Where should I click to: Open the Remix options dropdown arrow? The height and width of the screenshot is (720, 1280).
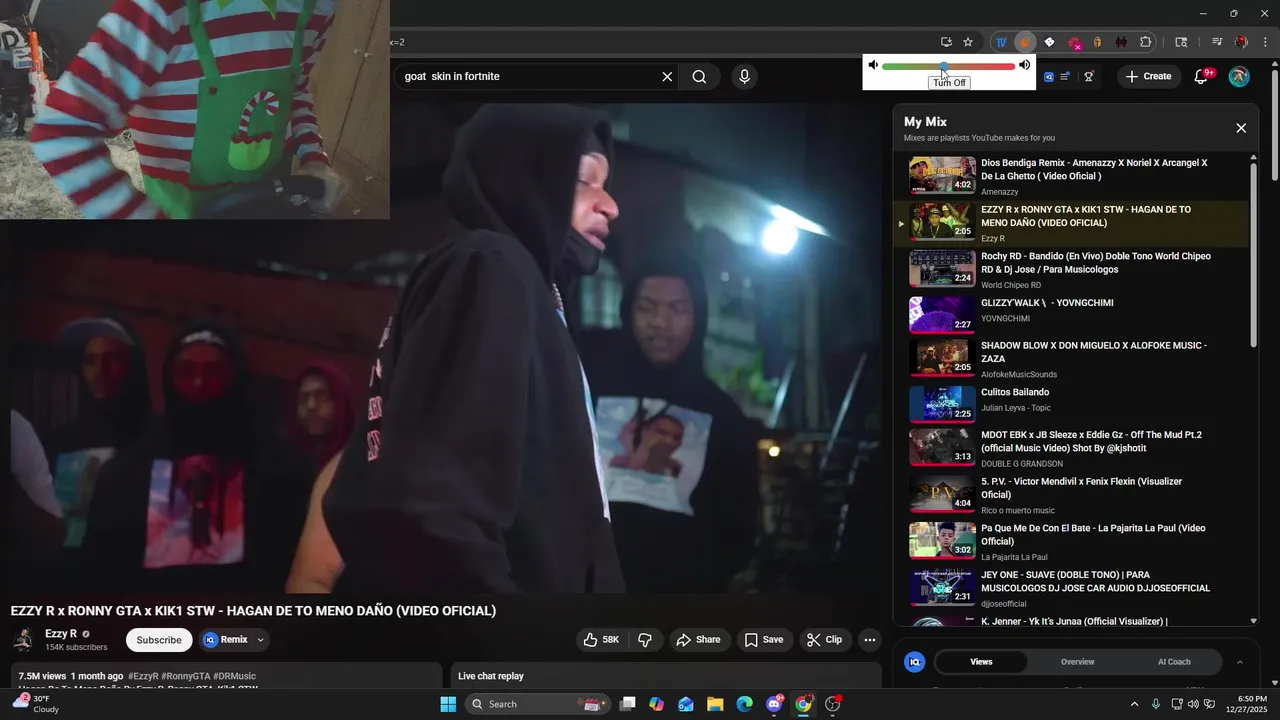click(261, 640)
